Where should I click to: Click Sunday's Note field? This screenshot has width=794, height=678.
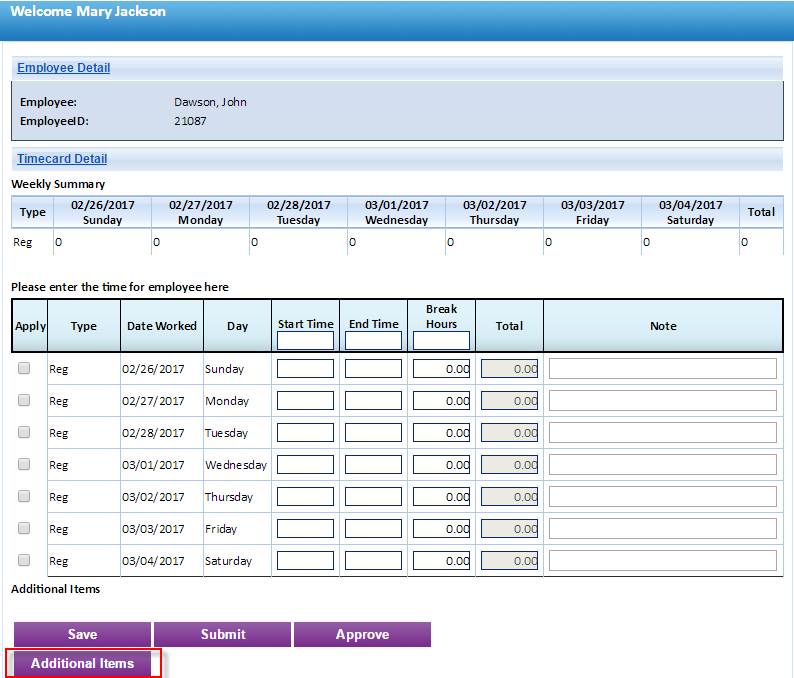[x=663, y=369]
